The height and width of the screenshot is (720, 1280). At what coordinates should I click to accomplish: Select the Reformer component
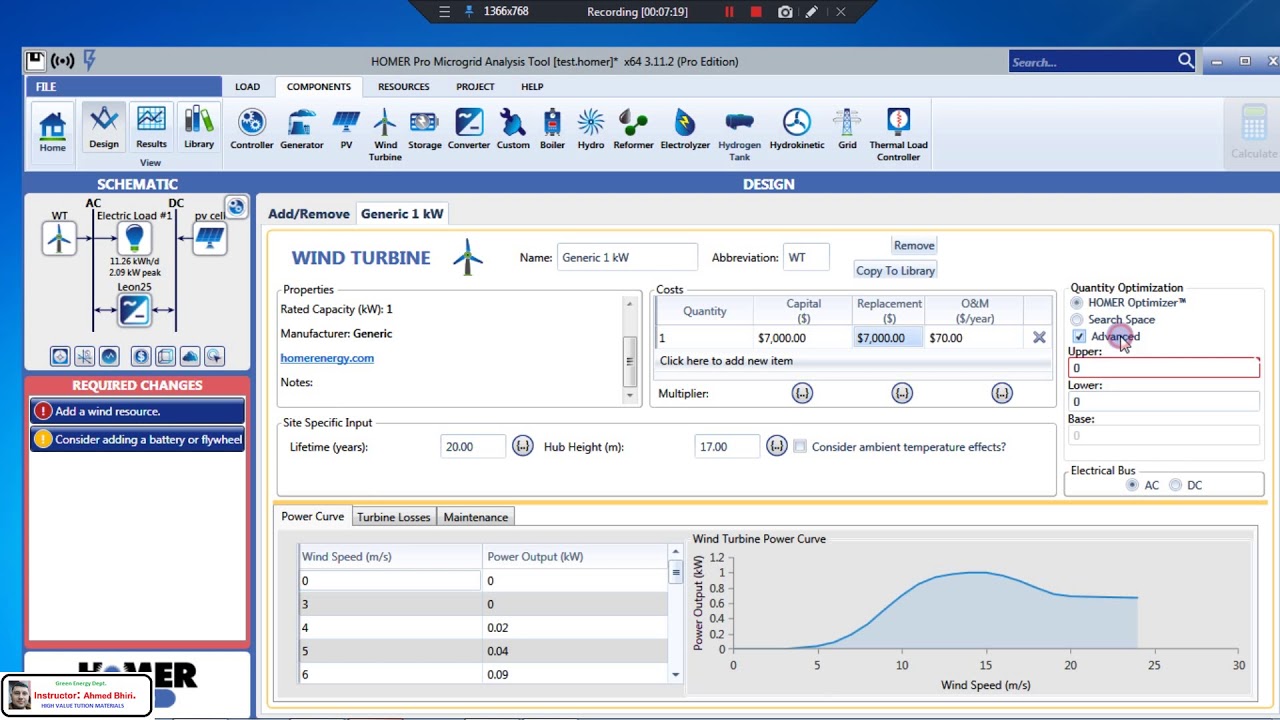(633, 130)
